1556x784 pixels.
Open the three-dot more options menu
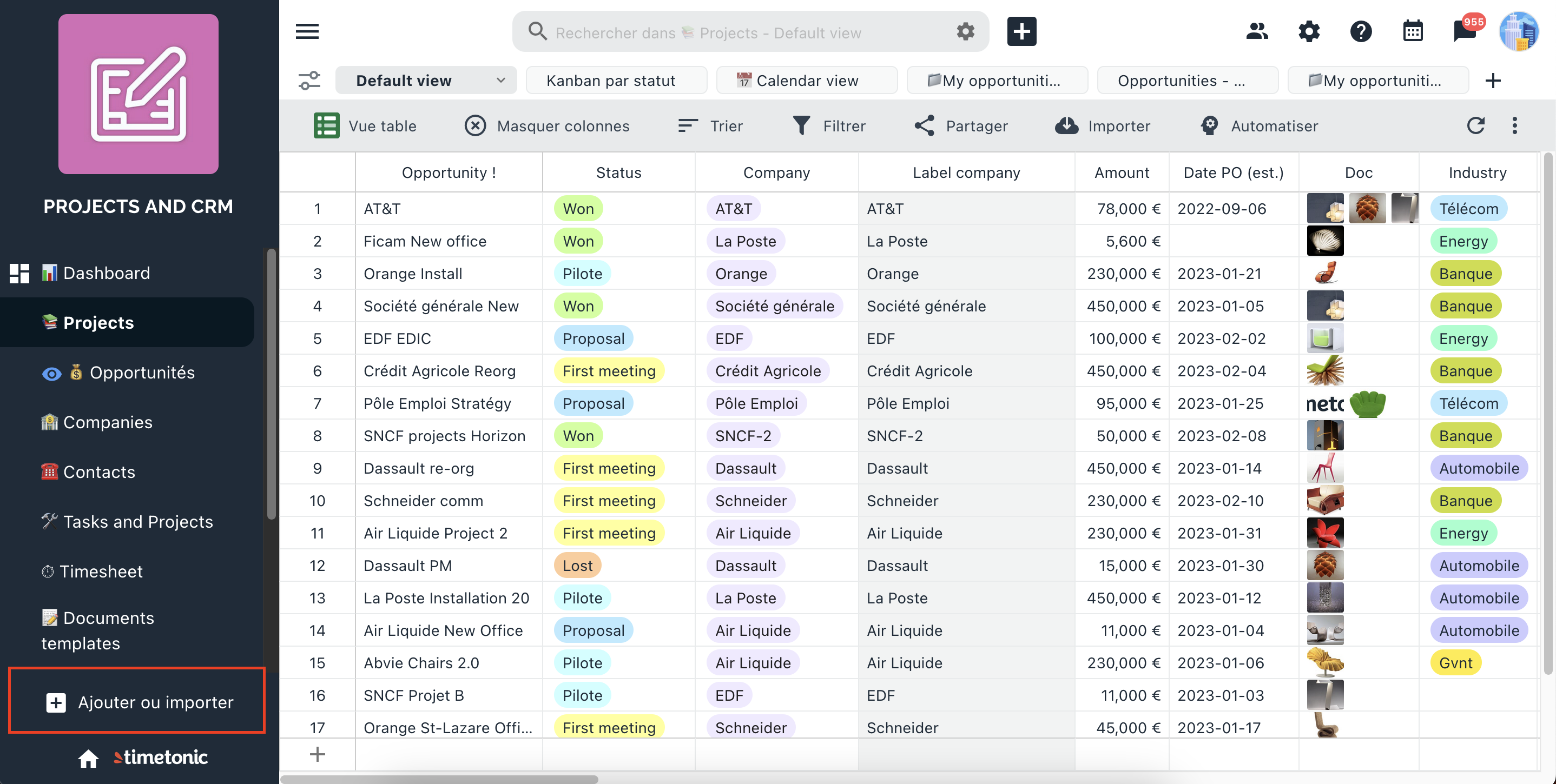point(1514,125)
